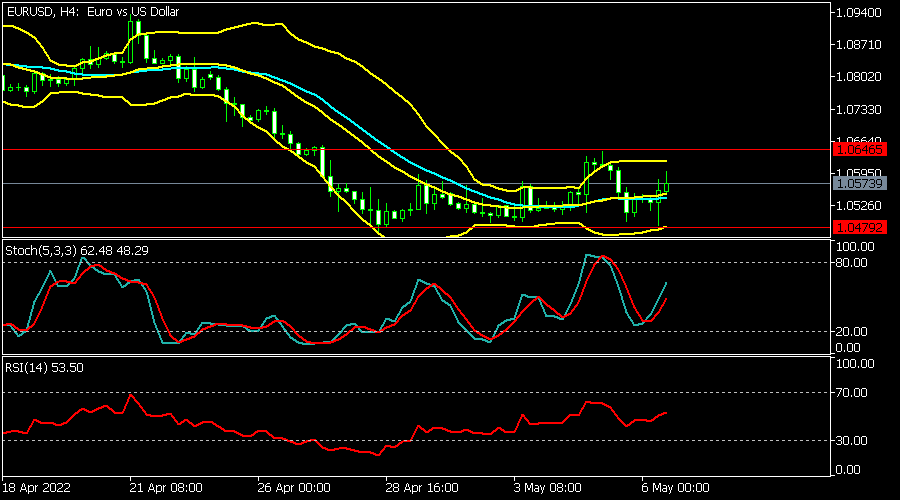
Task: Click the current price label 1.05739
Action: 859,184
